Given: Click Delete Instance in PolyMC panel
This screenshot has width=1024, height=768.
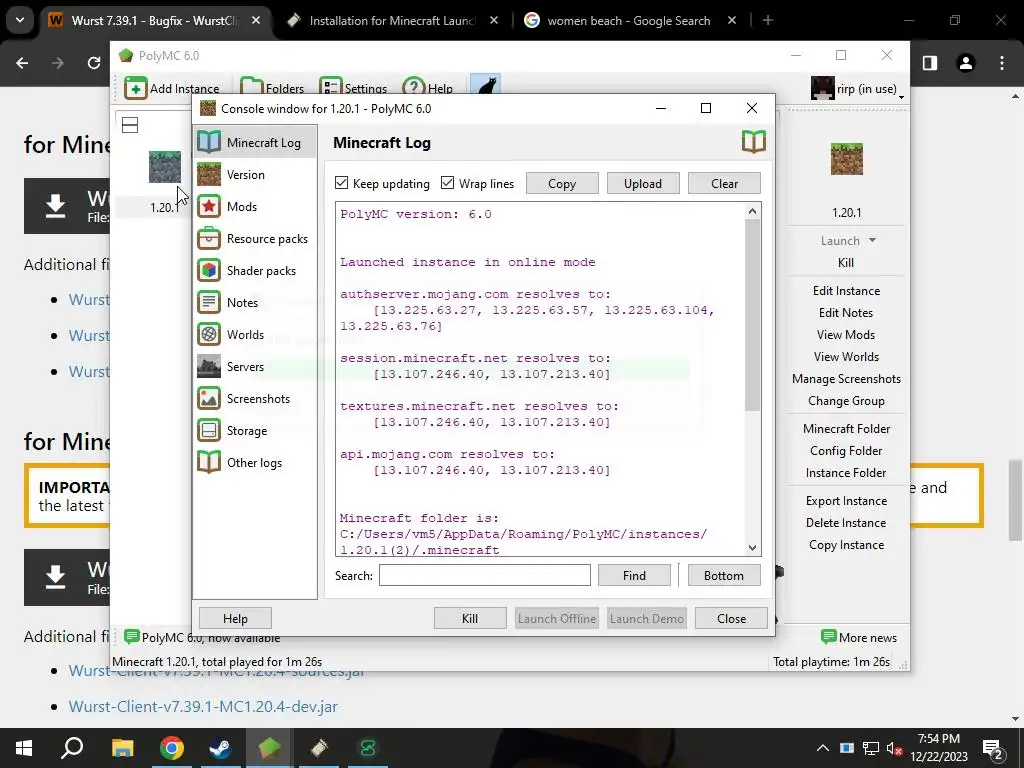Looking at the screenshot, I should pos(846,522).
